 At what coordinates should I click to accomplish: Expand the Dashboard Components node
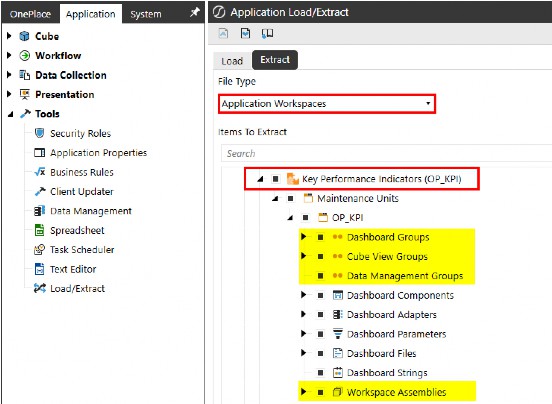304,295
